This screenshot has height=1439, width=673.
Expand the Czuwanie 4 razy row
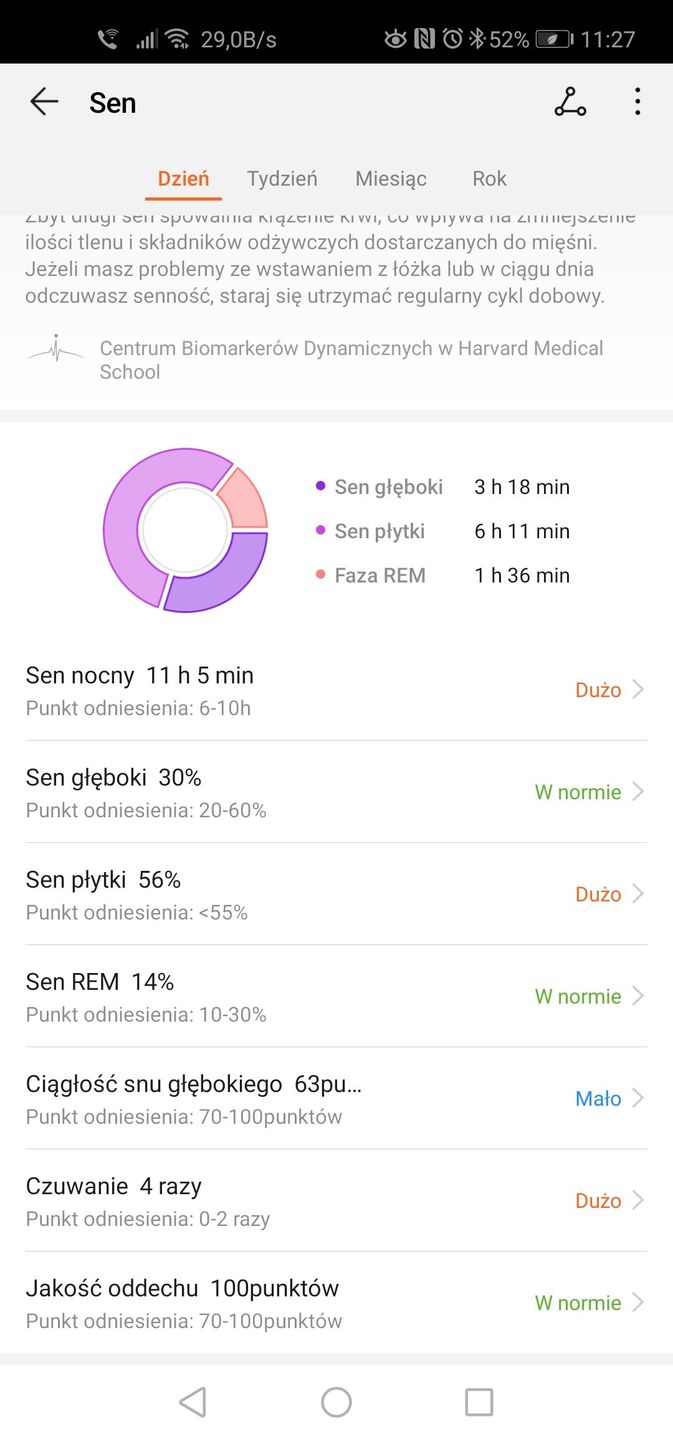[641, 1200]
